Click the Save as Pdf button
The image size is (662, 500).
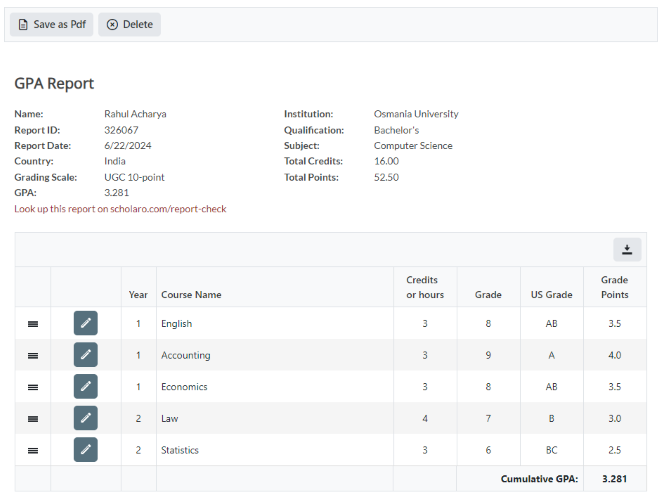click(x=51, y=25)
